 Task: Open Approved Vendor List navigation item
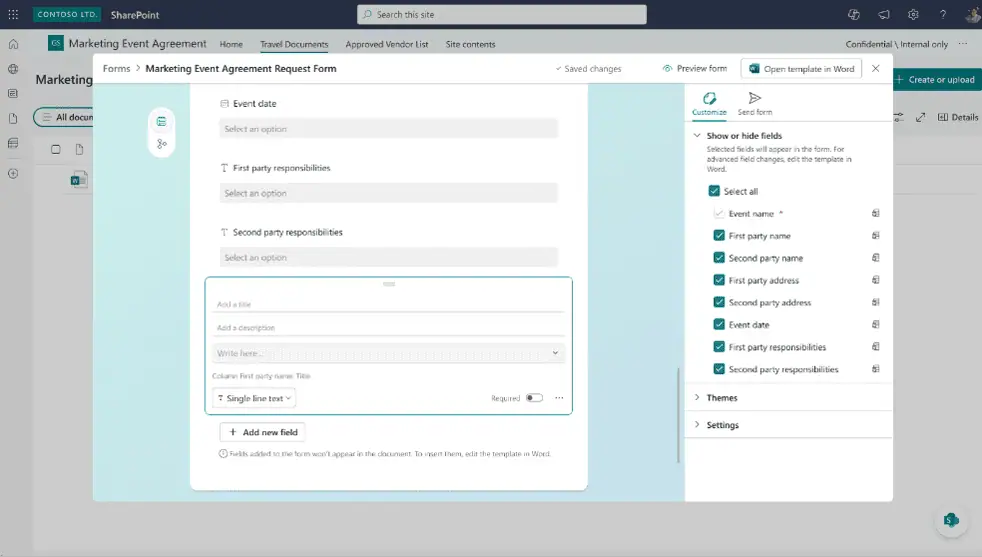click(x=387, y=44)
